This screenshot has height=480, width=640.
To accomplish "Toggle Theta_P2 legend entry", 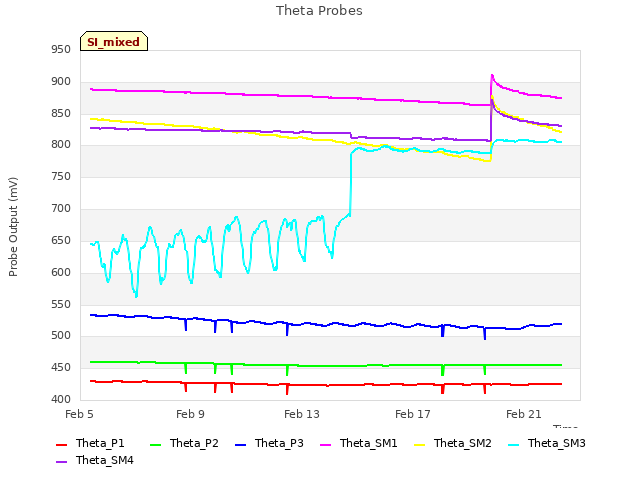I will click(184, 443).
